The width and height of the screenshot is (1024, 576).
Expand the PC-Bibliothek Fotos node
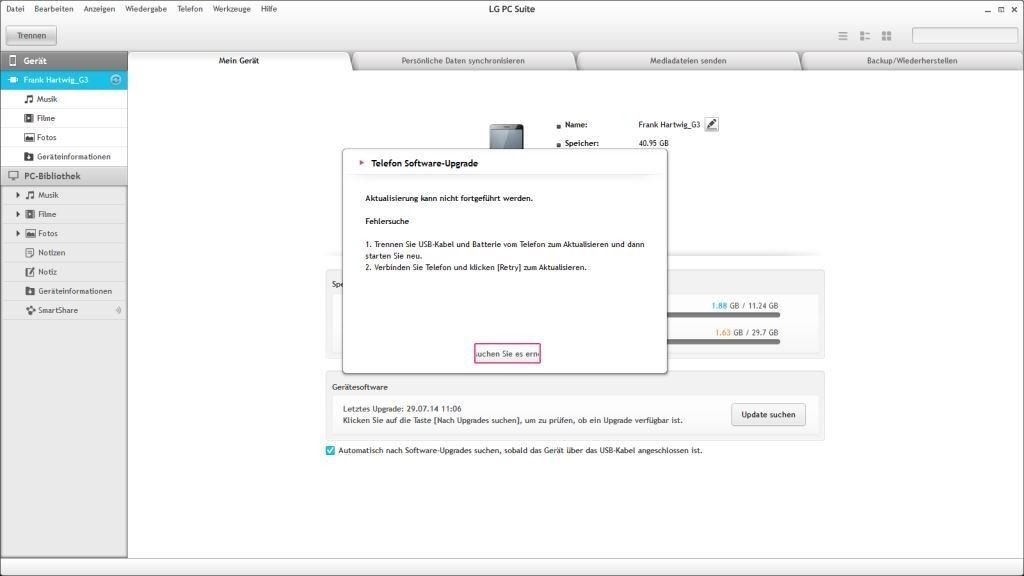(18, 233)
